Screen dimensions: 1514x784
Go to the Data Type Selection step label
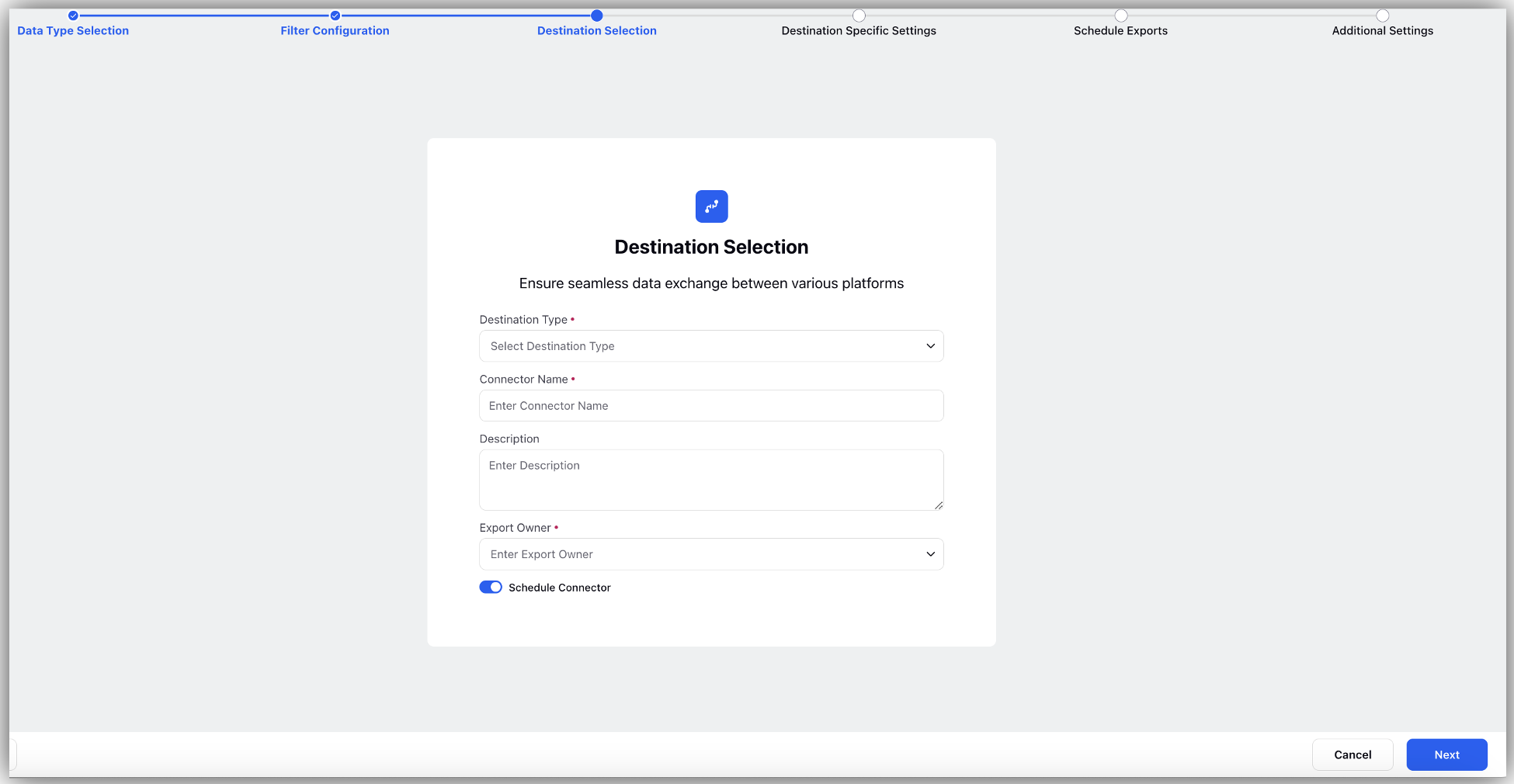pos(73,31)
